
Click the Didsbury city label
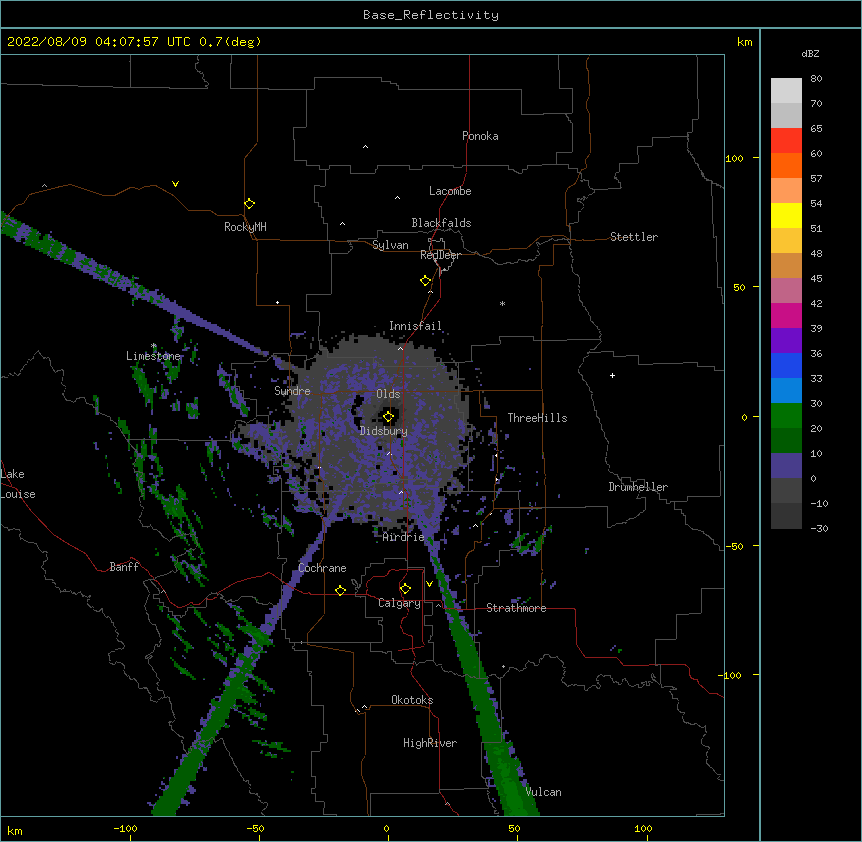point(384,431)
